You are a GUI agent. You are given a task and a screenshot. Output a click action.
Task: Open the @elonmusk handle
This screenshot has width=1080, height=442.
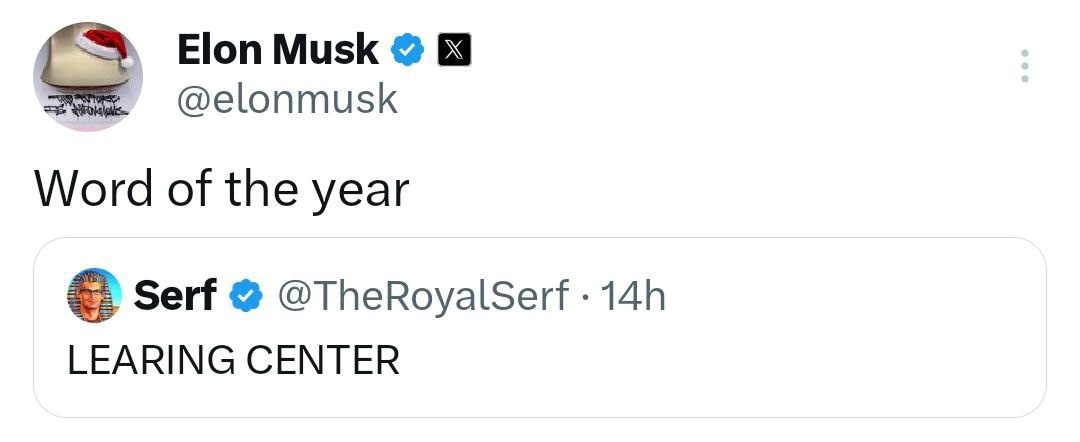[286, 99]
